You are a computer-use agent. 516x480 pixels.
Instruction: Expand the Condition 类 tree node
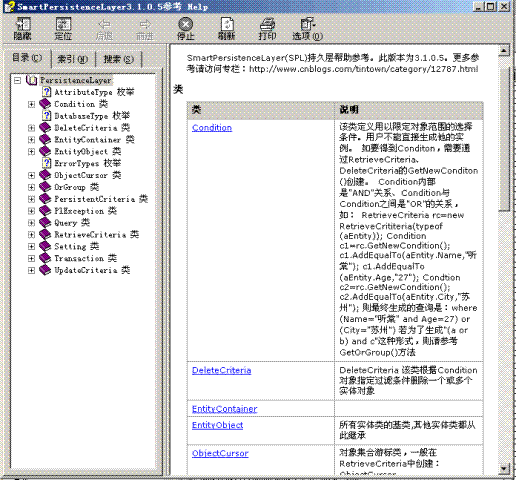[31, 104]
